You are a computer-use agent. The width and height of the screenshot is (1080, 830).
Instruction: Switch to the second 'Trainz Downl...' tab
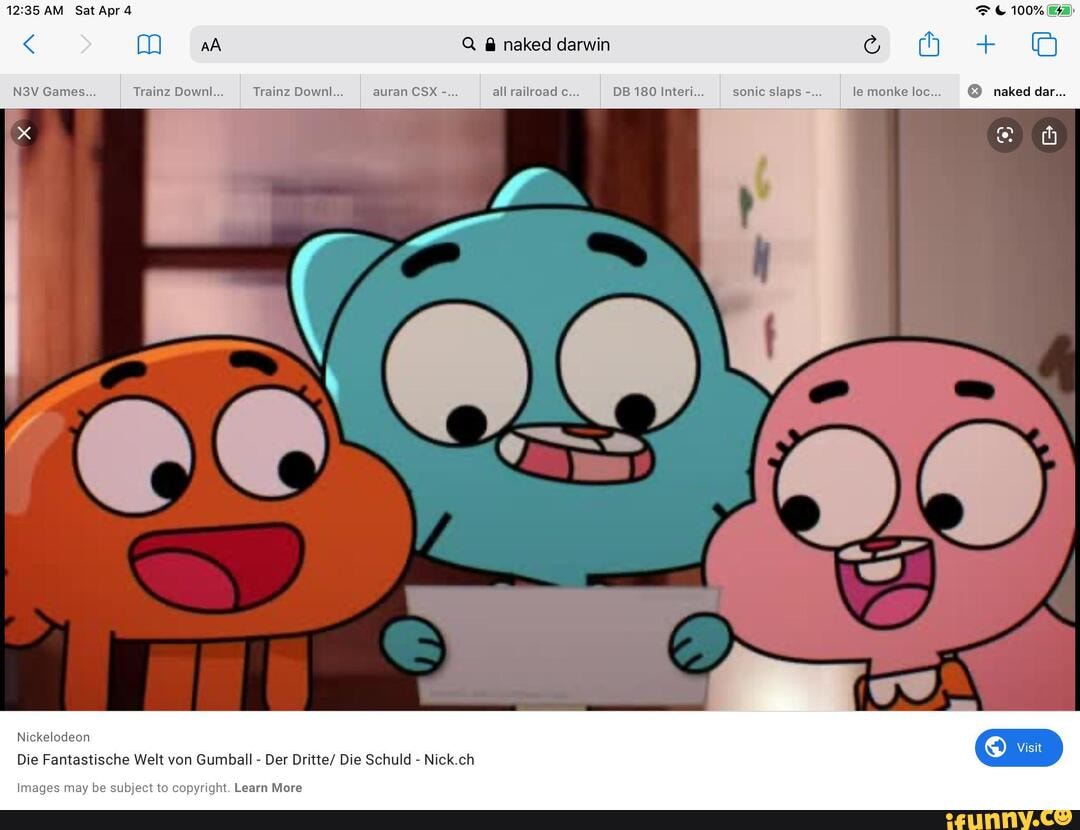(300, 92)
